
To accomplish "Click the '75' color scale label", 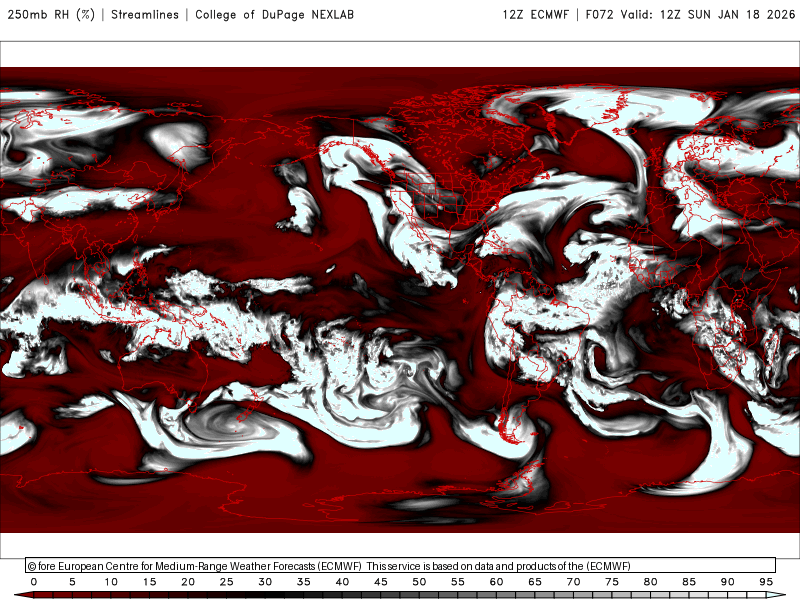I will [x=612, y=582].
